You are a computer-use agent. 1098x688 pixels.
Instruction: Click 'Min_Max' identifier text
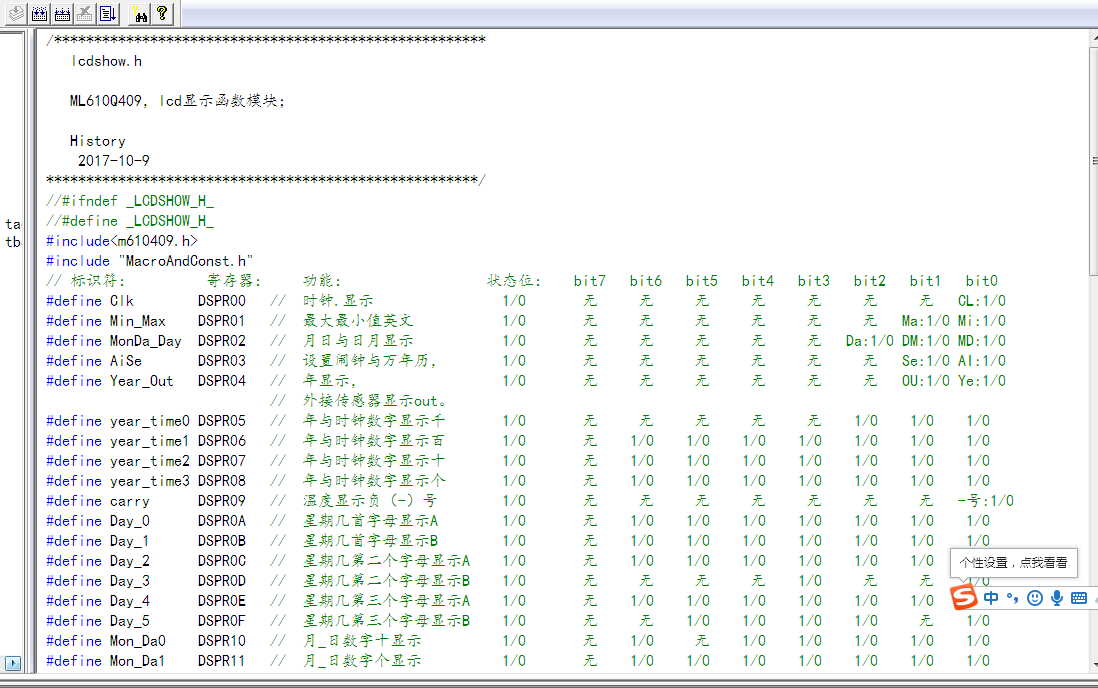tap(138, 321)
